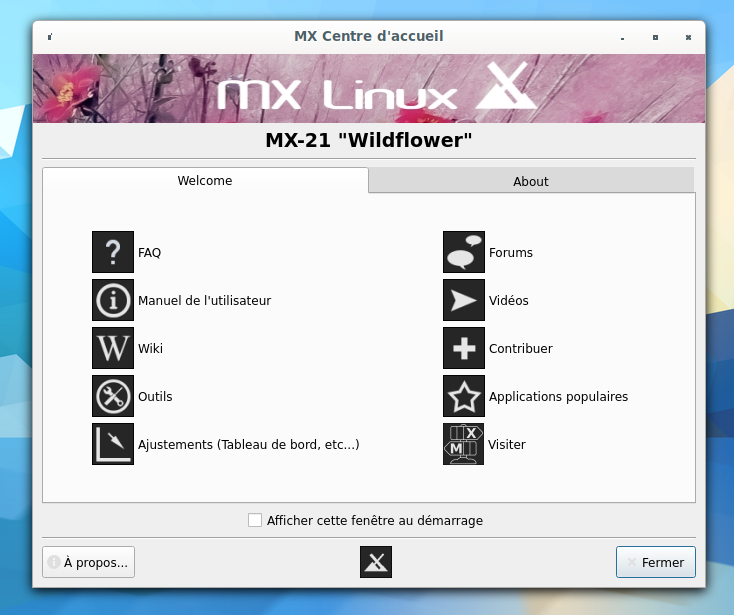Click the À propos... button
The width and height of the screenshot is (734, 615).
pyautogui.click(x=88, y=562)
